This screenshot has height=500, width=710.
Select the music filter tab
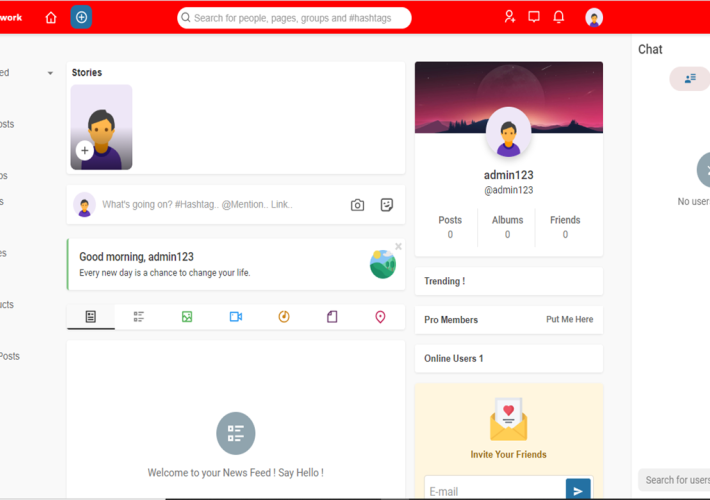click(x=284, y=317)
